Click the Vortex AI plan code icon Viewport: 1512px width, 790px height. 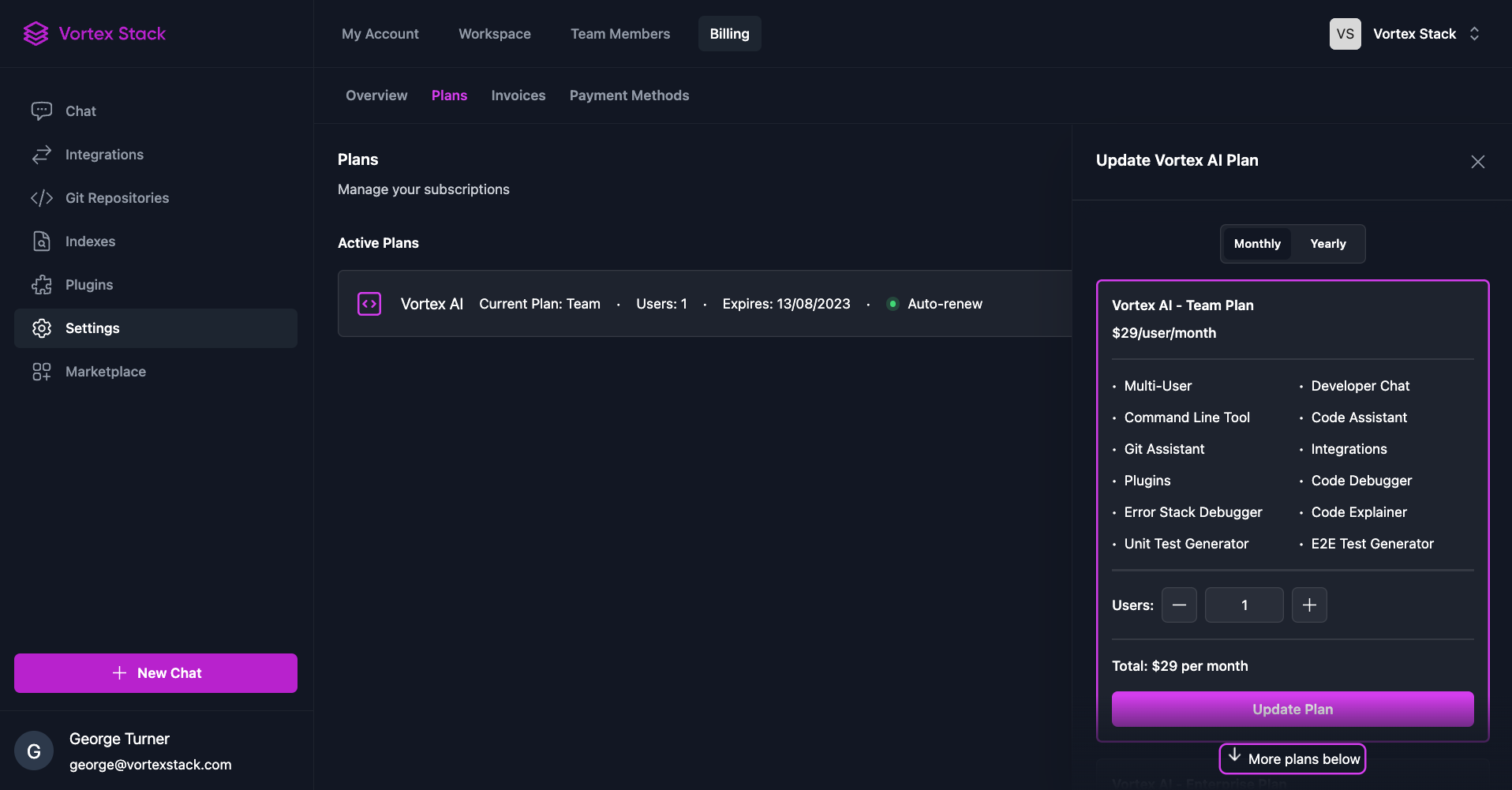coord(369,304)
